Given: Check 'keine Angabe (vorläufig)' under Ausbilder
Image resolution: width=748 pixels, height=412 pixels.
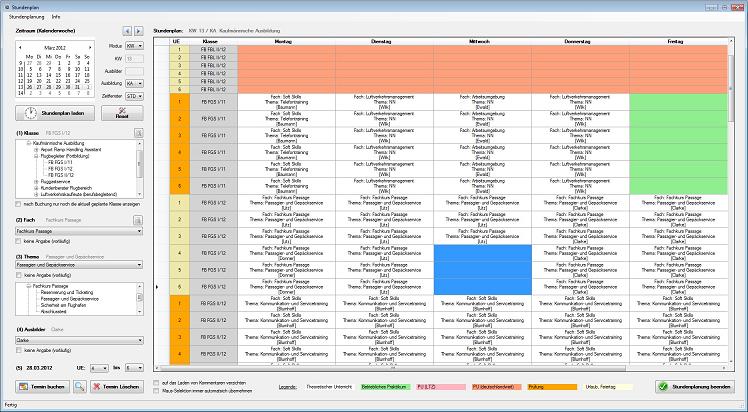Looking at the screenshot, I should tap(18, 350).
